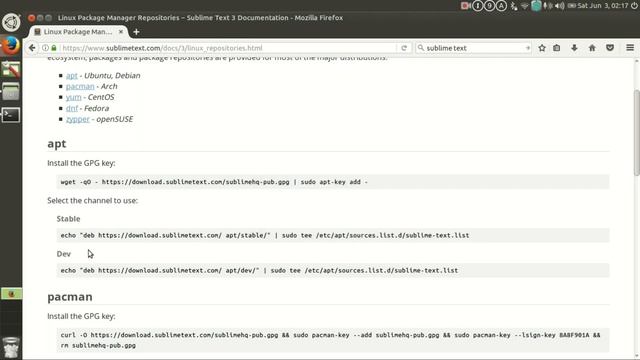Click the curl pacman-key command
Screen dimensions: 640x360
(x=333, y=340)
